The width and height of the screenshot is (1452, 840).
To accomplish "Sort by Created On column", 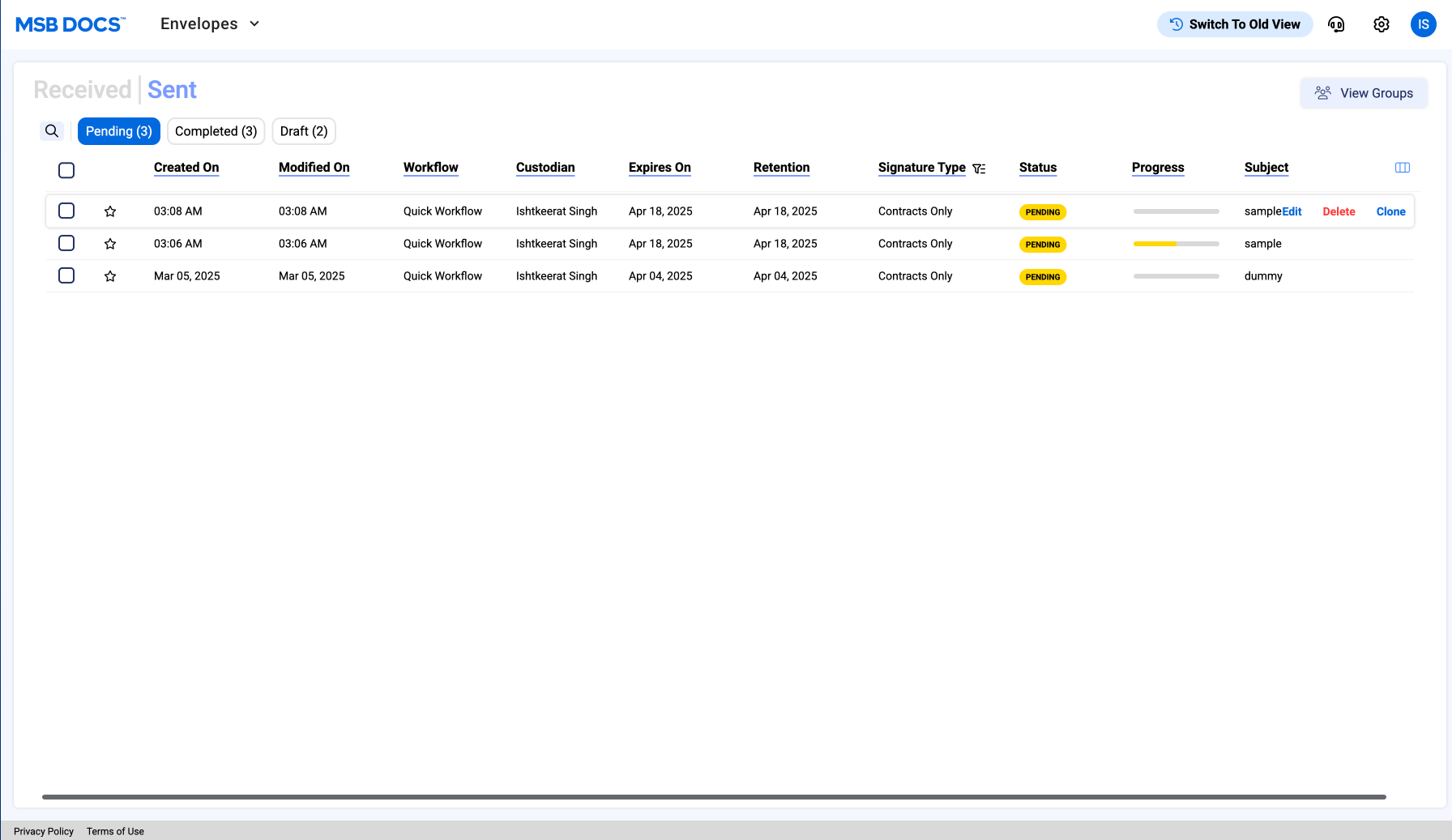I will 186,168.
